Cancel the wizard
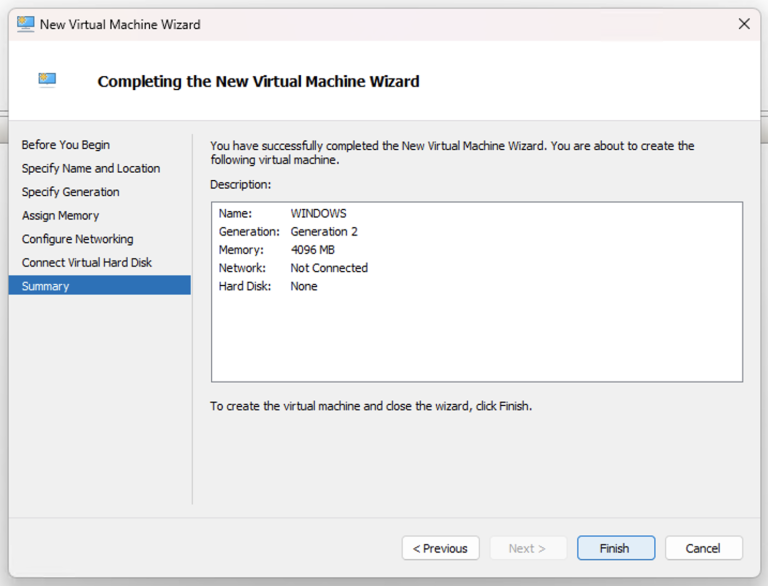Screen dimensions: 768x586 tap(702, 548)
